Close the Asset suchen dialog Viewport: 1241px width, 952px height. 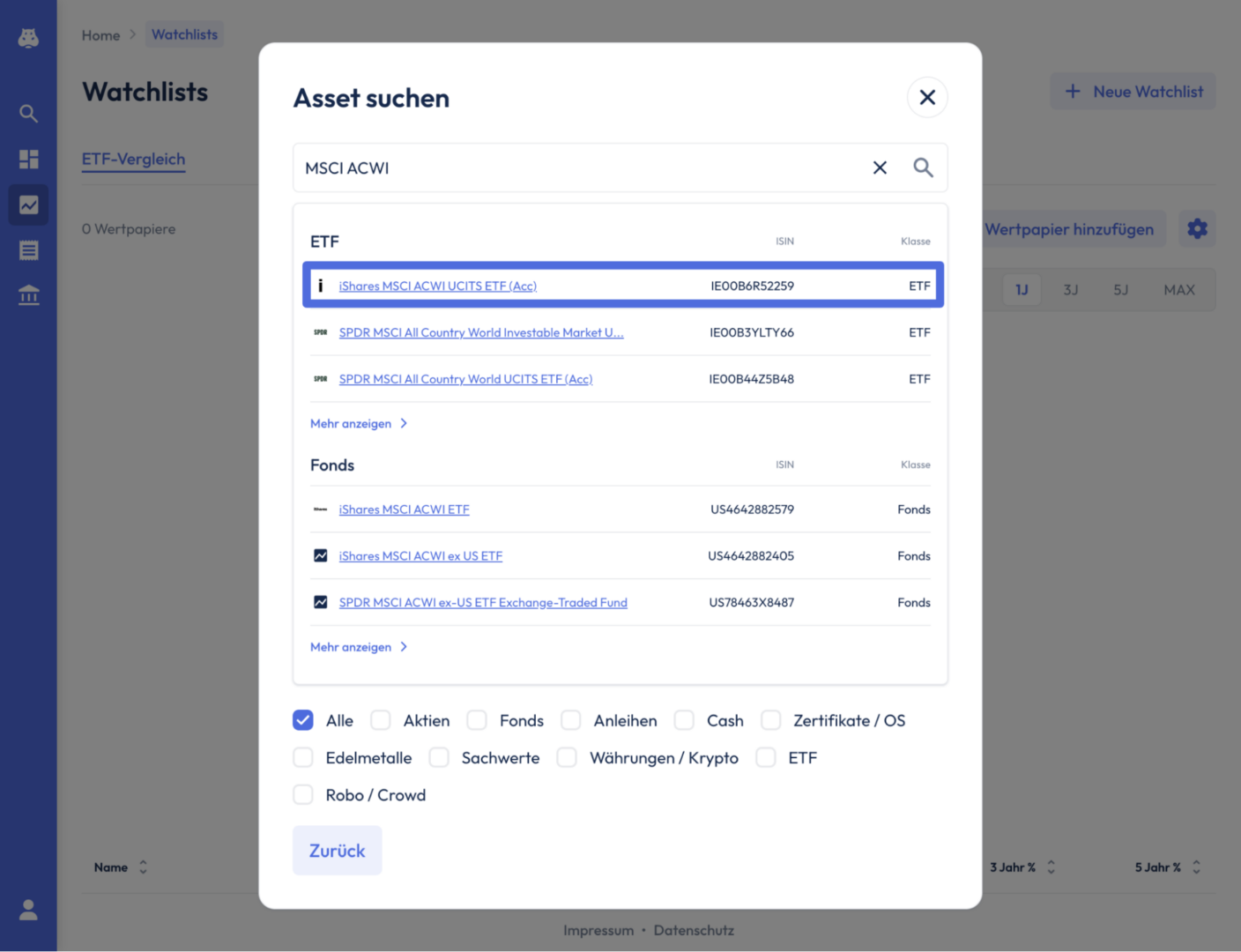coord(927,97)
